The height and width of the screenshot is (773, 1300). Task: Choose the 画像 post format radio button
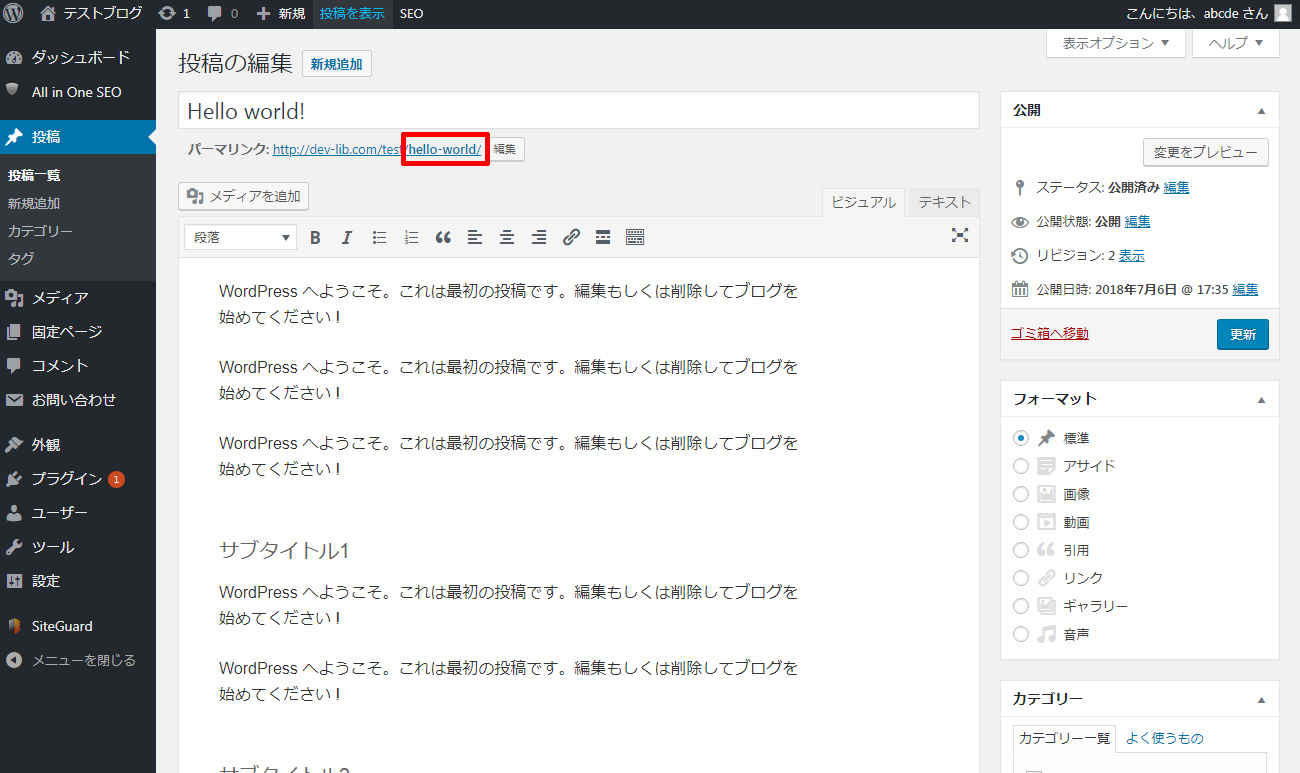[x=1021, y=494]
